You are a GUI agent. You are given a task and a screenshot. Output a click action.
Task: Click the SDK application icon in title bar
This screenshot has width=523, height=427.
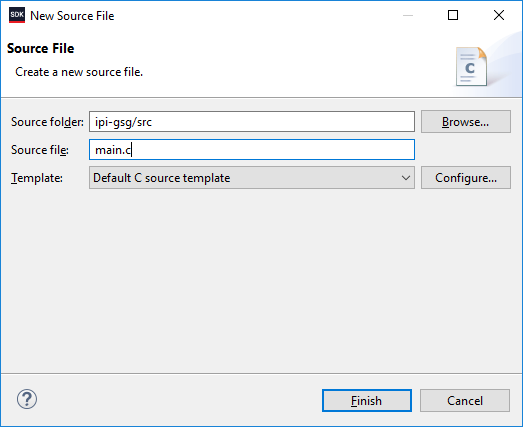tap(17, 15)
